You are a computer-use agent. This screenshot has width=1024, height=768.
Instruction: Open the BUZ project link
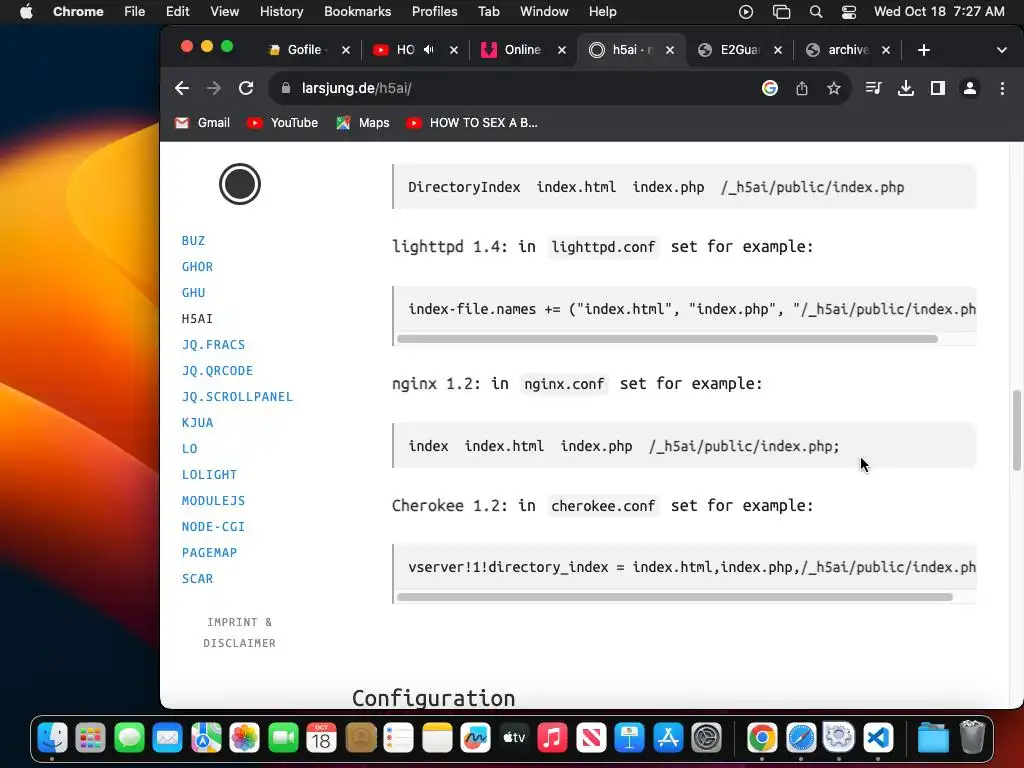click(x=193, y=240)
